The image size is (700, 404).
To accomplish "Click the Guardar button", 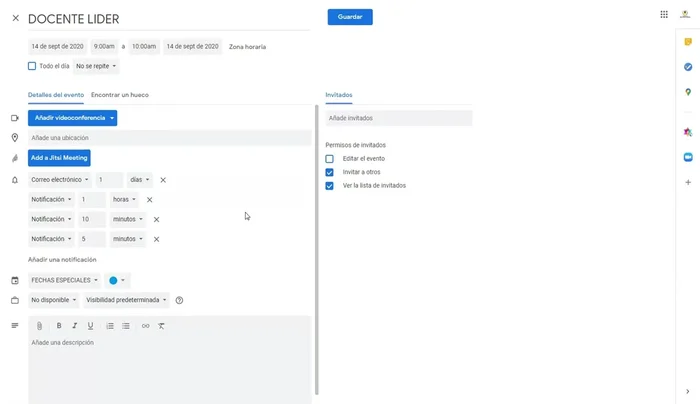I will click(350, 17).
